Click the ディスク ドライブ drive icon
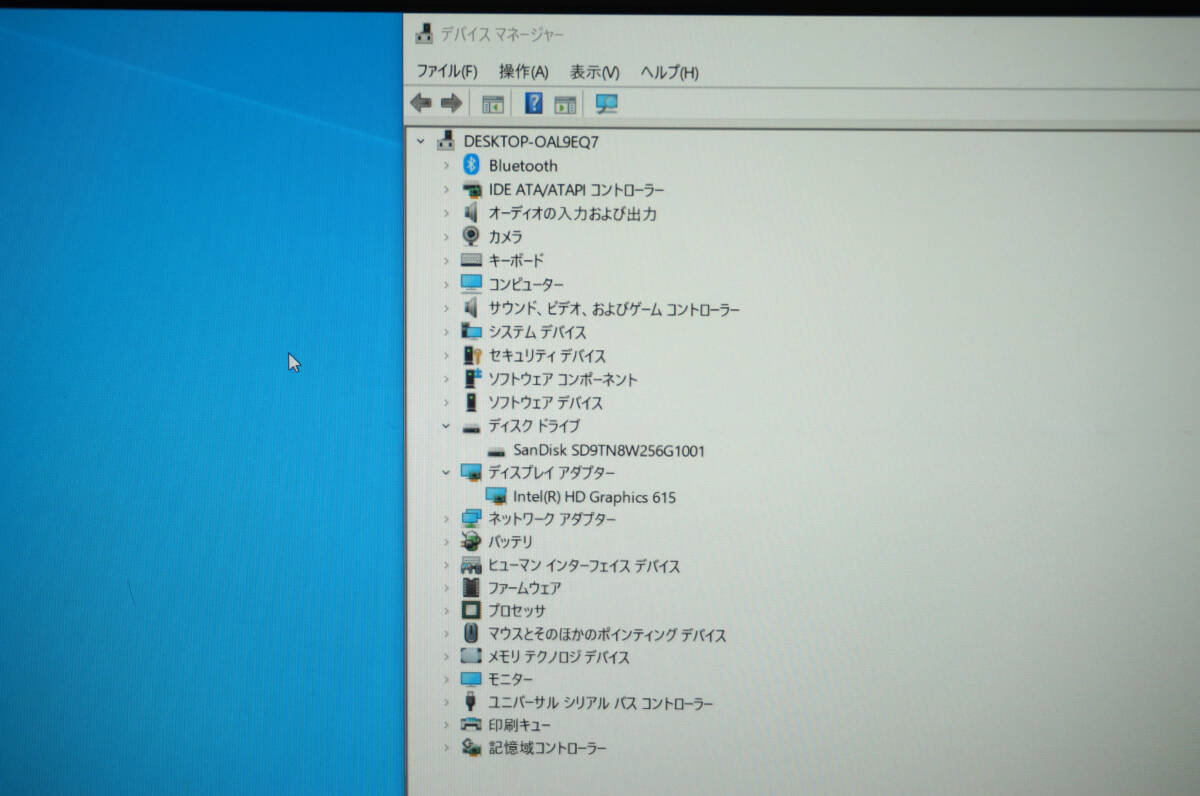The image size is (1200, 796). pyautogui.click(x=471, y=427)
